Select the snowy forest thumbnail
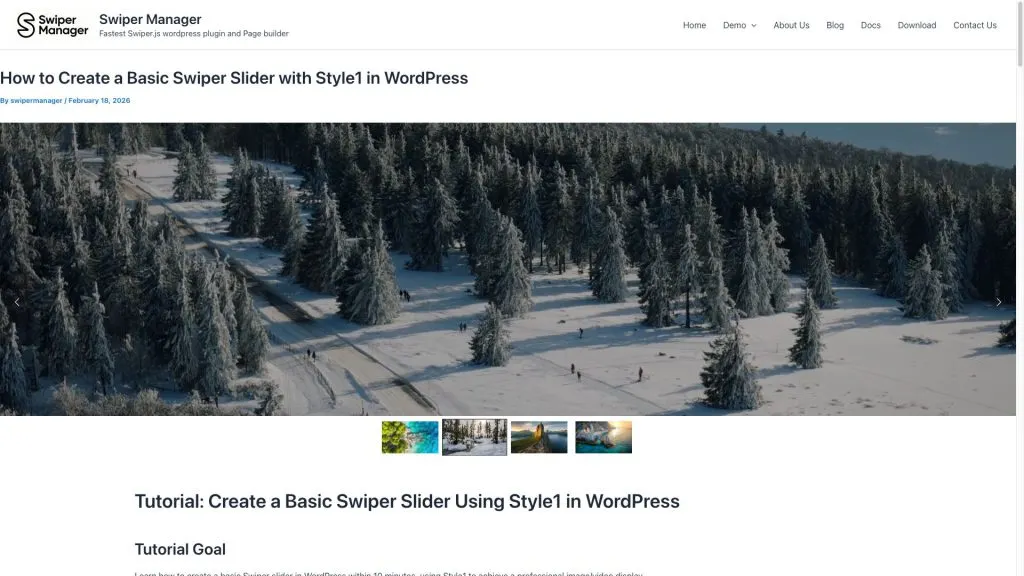 tap(474, 437)
